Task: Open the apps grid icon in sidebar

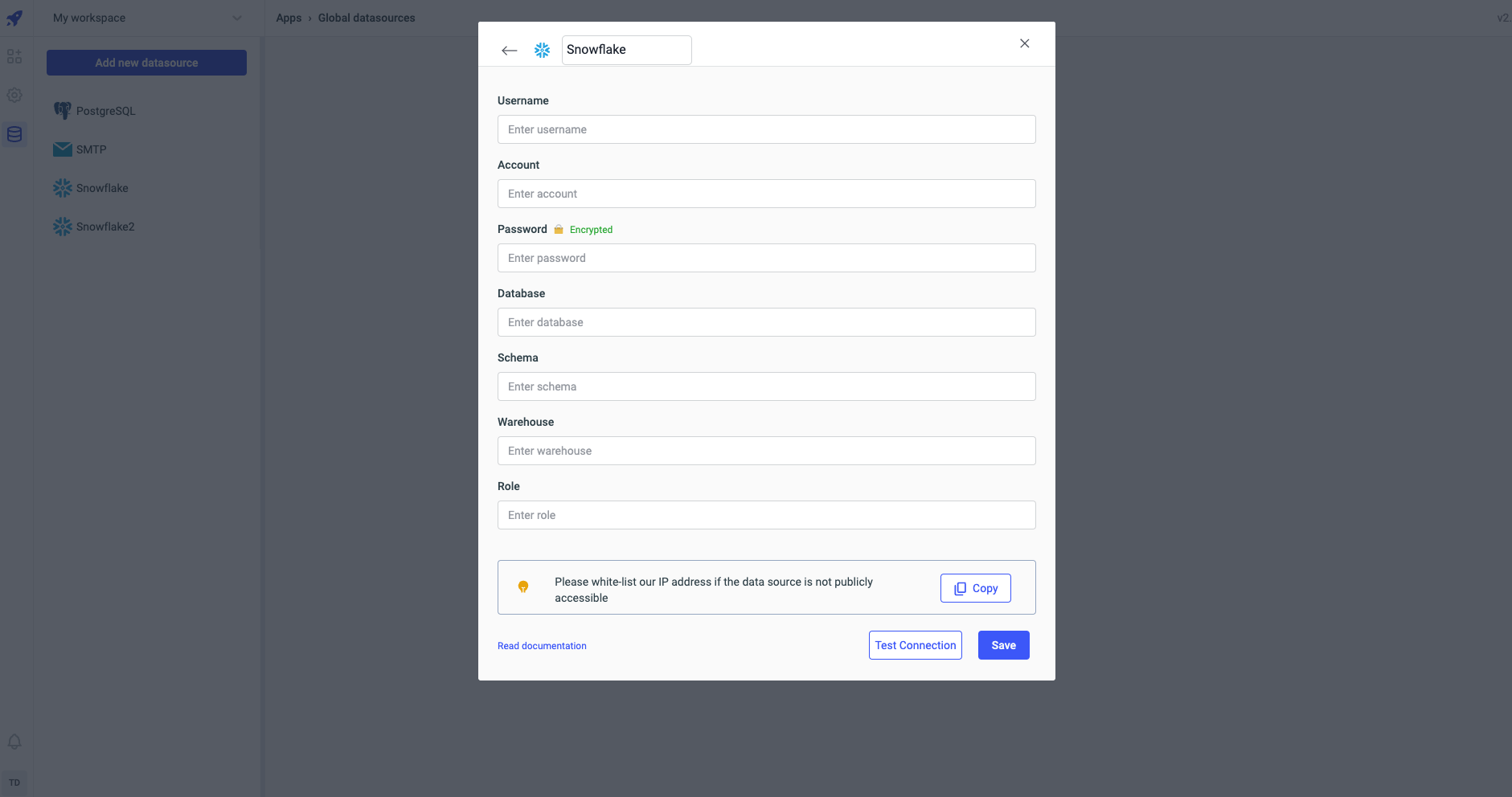Action: 14,56
